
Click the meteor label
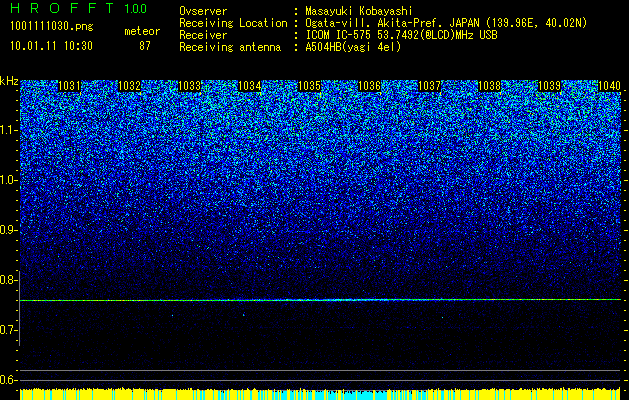coord(142,31)
